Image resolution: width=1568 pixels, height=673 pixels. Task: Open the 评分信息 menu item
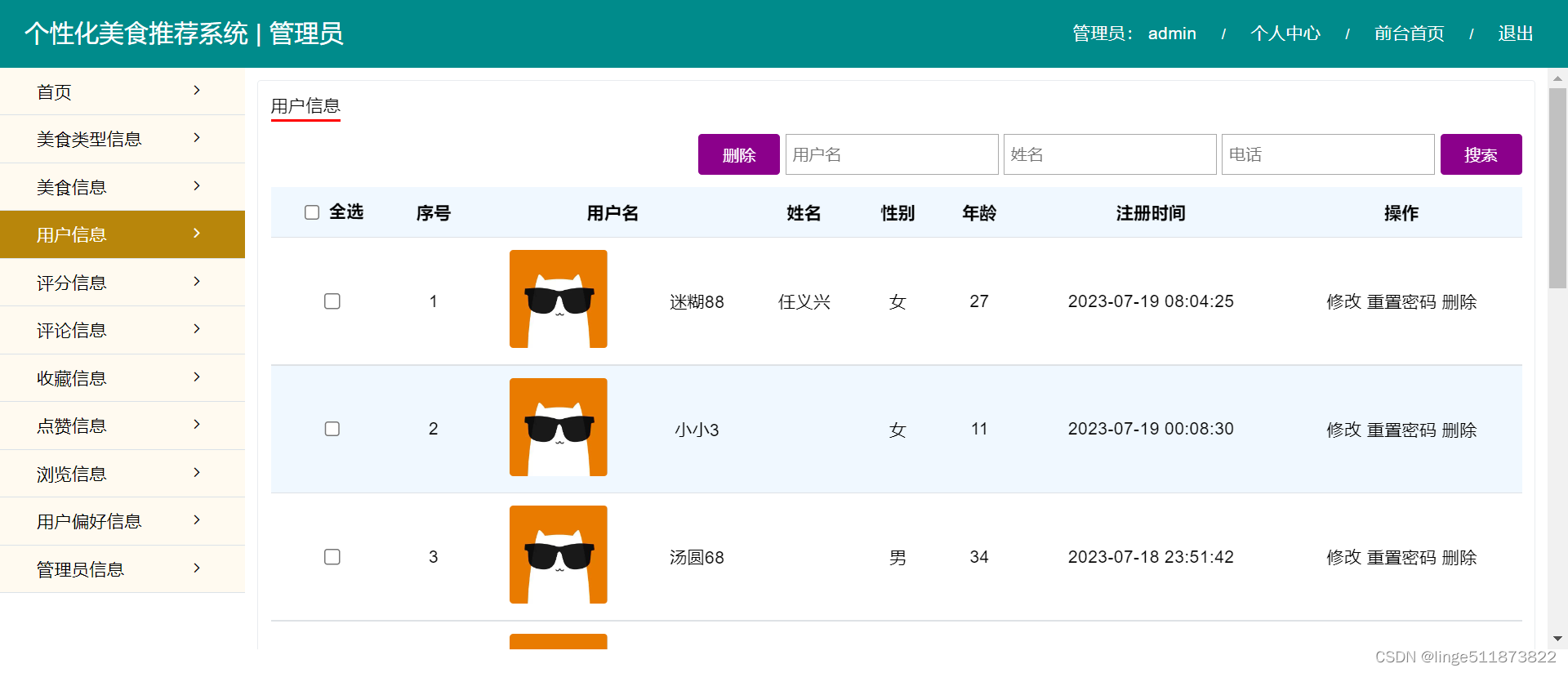click(x=122, y=283)
